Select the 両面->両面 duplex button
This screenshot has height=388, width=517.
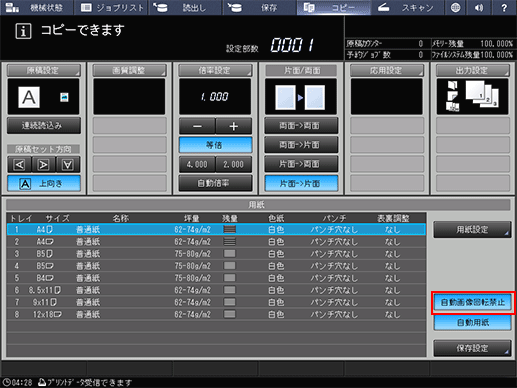coord(301,126)
